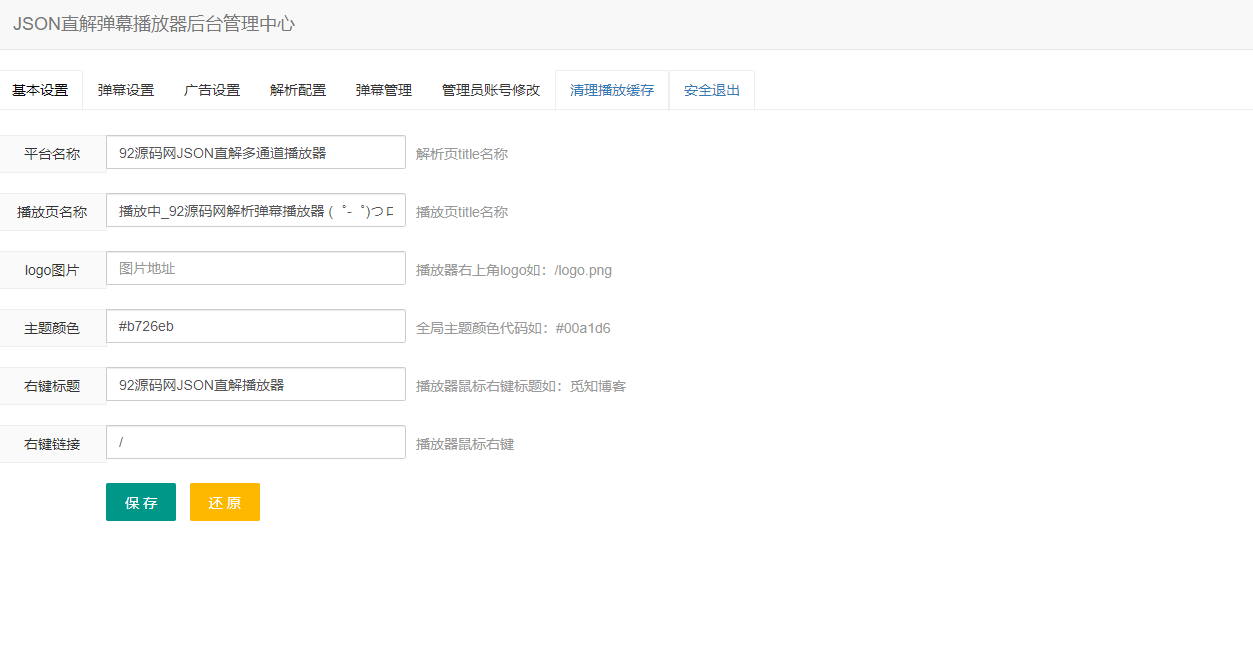Click the 右键链接 label

click(x=52, y=444)
